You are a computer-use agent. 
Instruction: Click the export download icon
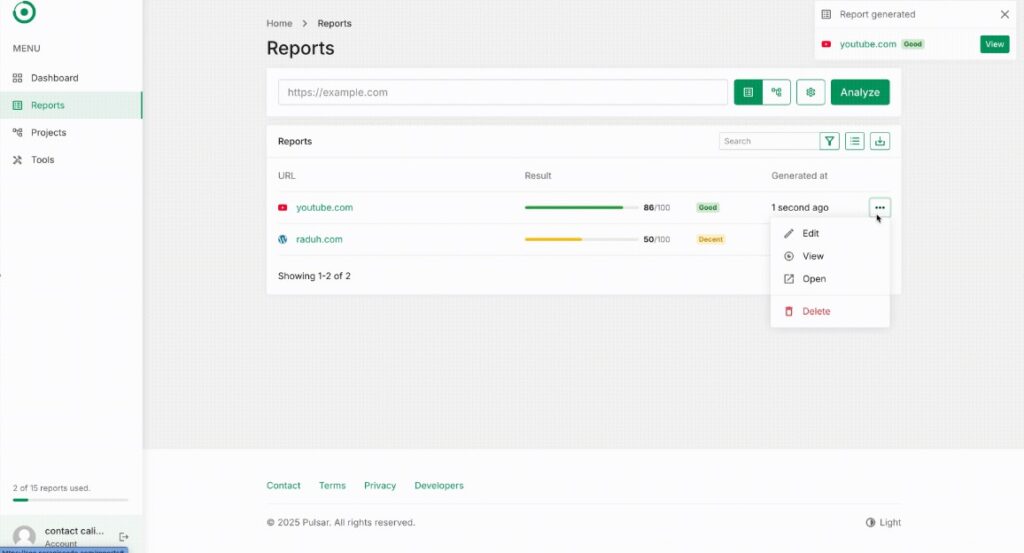pyautogui.click(x=880, y=141)
